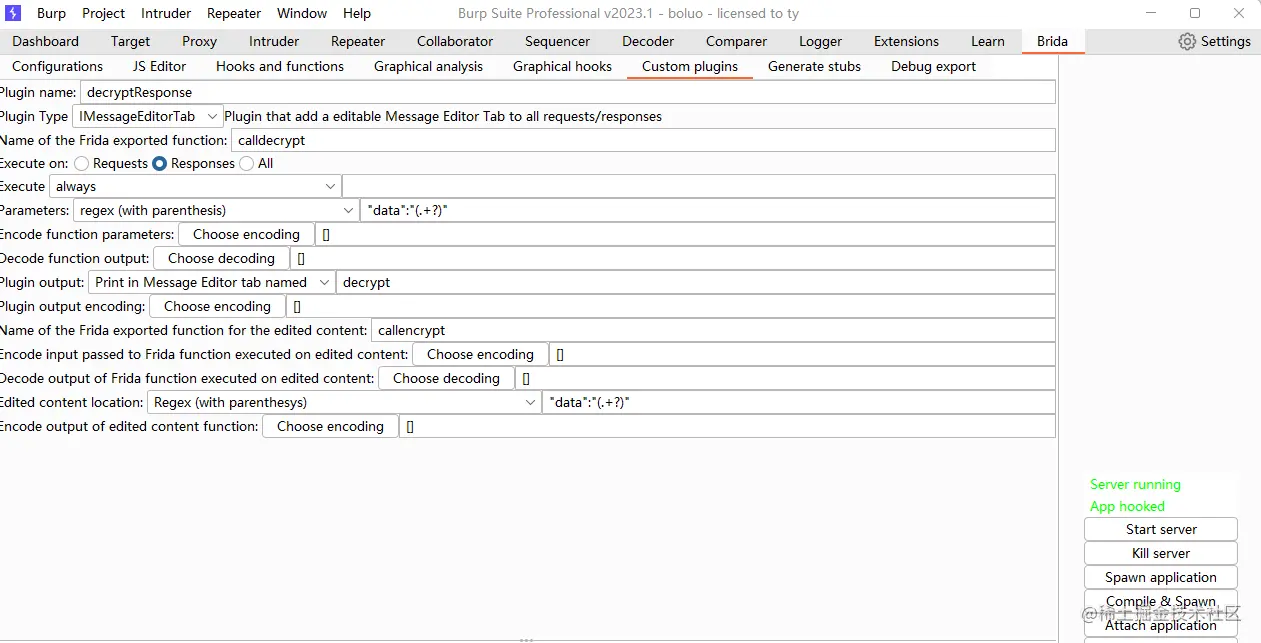Image resolution: width=1261 pixels, height=643 pixels.
Task: Choose decoding for output of Frida function on edited content
Action: click(x=446, y=378)
